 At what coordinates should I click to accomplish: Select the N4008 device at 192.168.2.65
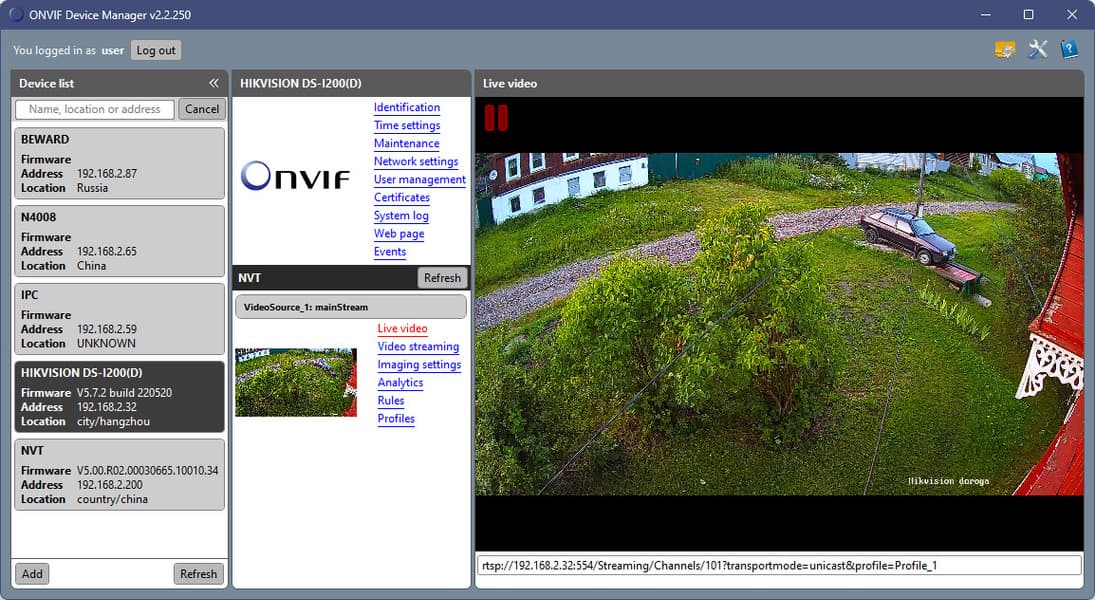[x=119, y=241]
